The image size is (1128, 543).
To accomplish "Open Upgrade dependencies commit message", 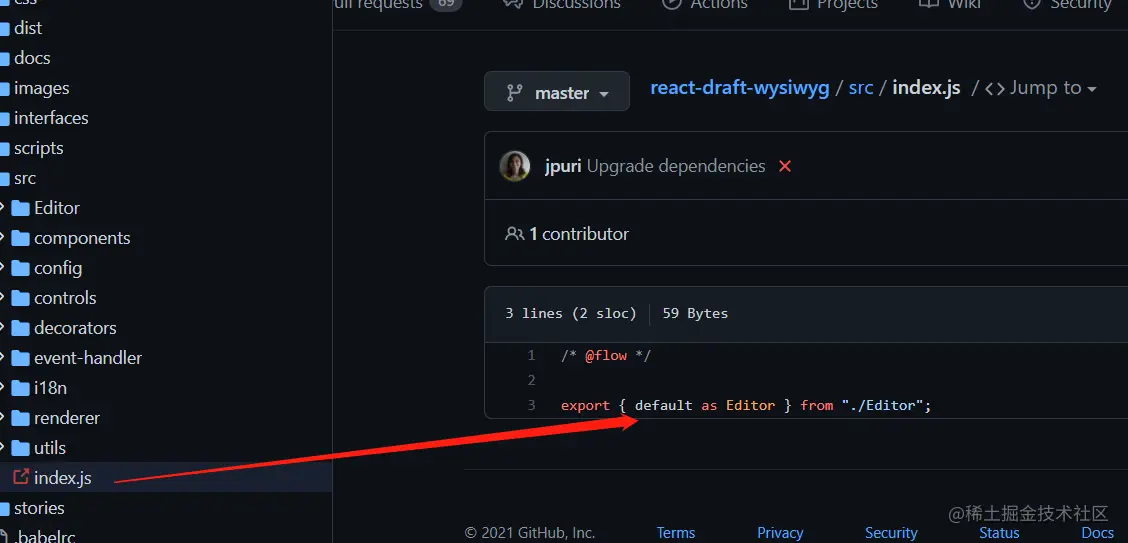I will coord(676,166).
